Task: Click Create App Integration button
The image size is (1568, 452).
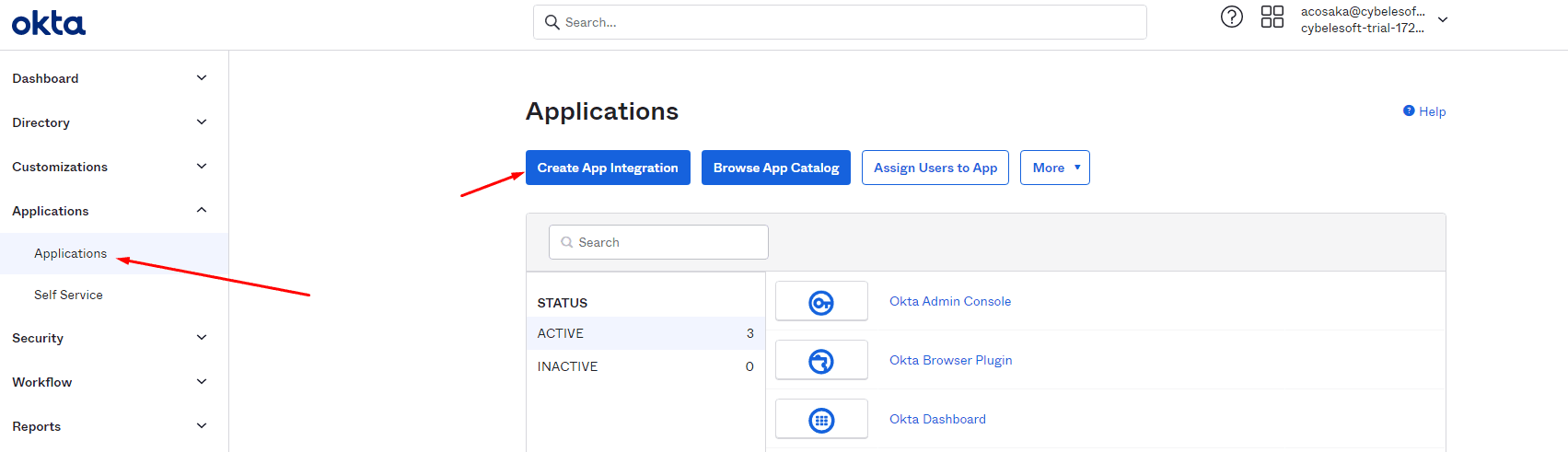Action: point(608,168)
